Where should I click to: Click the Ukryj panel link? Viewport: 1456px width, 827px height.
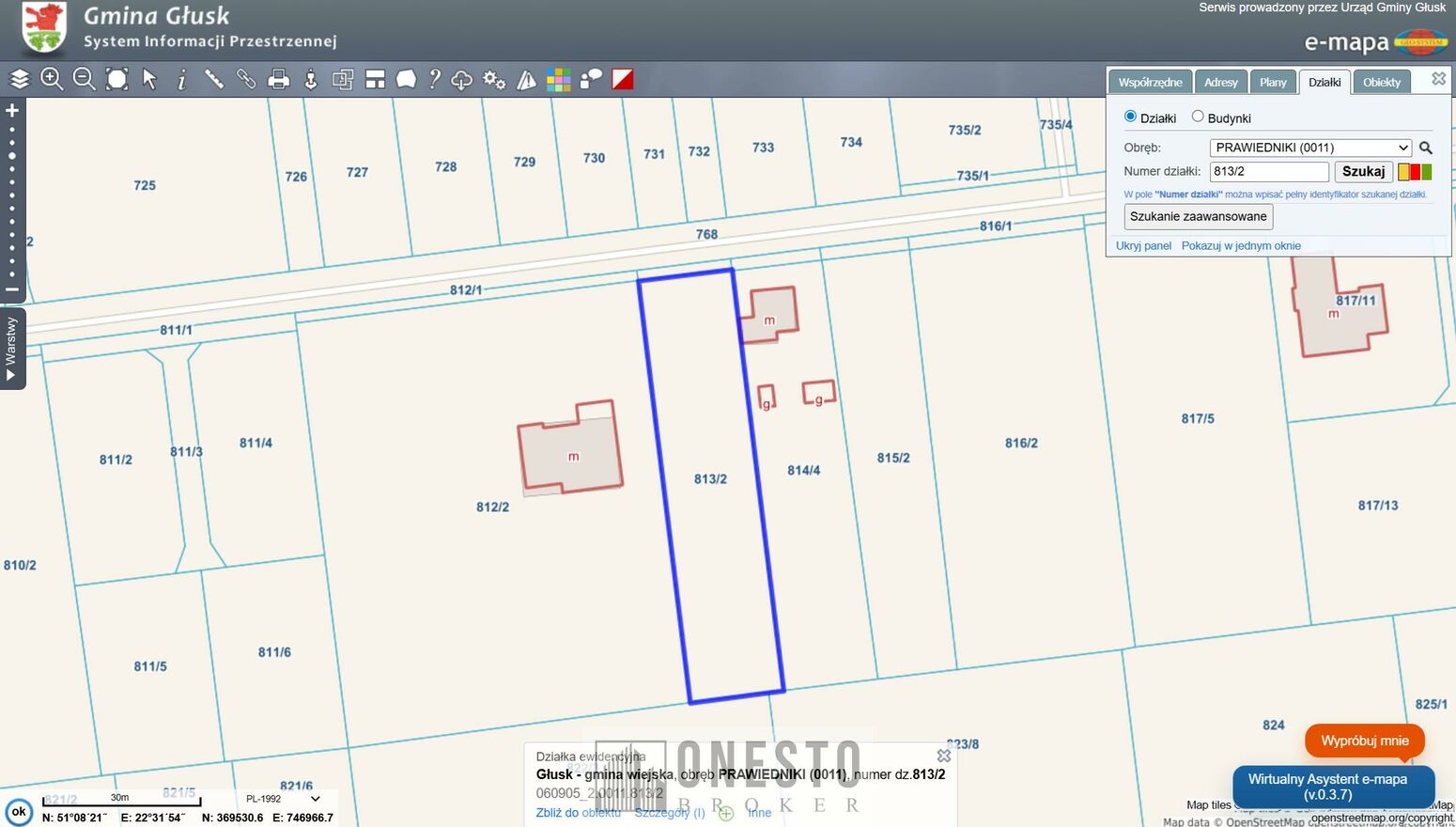pyautogui.click(x=1143, y=246)
